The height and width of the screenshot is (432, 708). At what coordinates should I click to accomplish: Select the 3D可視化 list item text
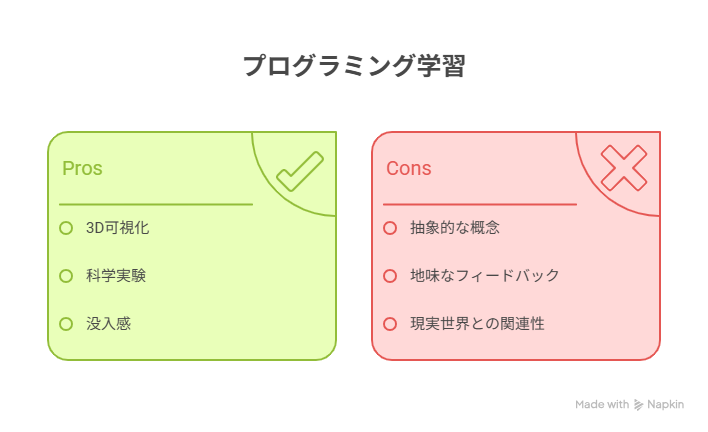point(118,228)
